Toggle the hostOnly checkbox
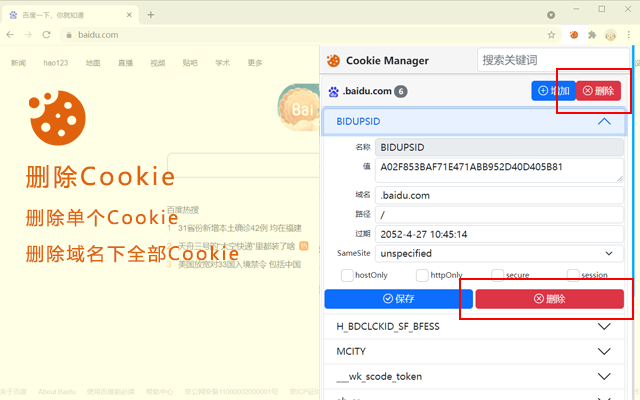This screenshot has width=640, height=400. click(x=347, y=275)
